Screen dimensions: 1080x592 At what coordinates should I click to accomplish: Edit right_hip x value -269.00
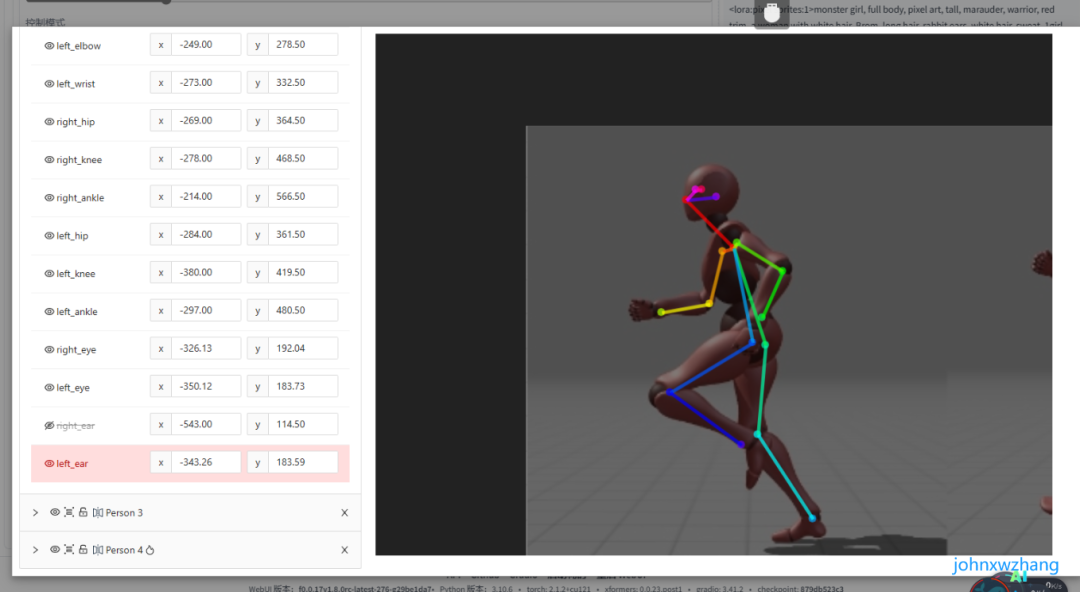(x=206, y=120)
